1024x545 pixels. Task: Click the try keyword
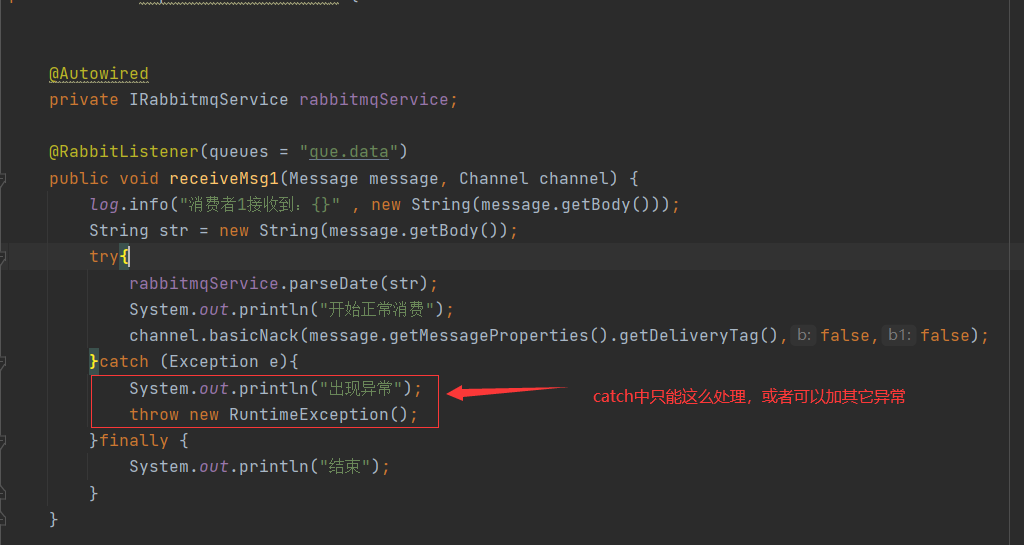pos(104,257)
